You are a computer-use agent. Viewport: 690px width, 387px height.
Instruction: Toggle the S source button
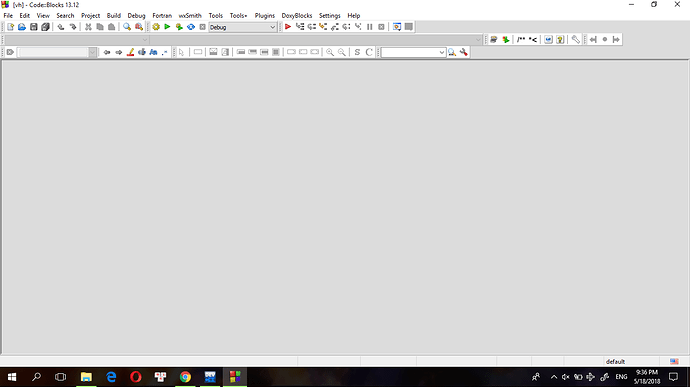click(357, 52)
